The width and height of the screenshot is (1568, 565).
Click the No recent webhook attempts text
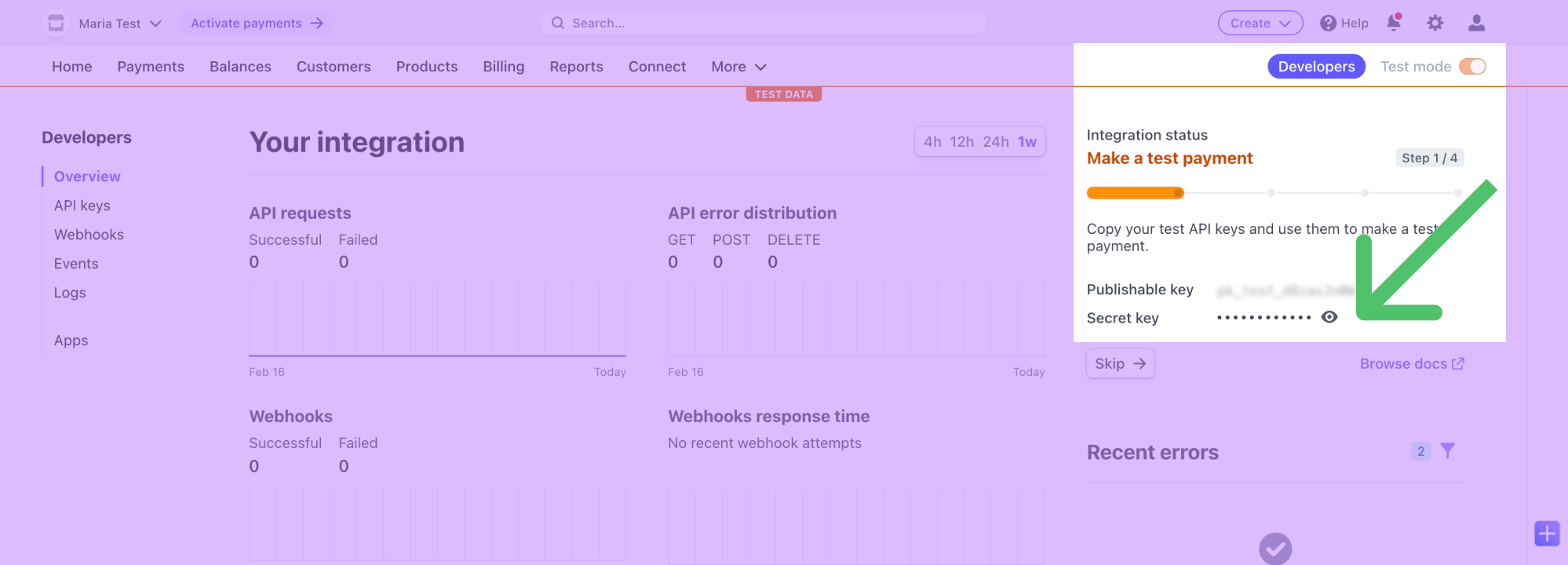pyautogui.click(x=764, y=443)
